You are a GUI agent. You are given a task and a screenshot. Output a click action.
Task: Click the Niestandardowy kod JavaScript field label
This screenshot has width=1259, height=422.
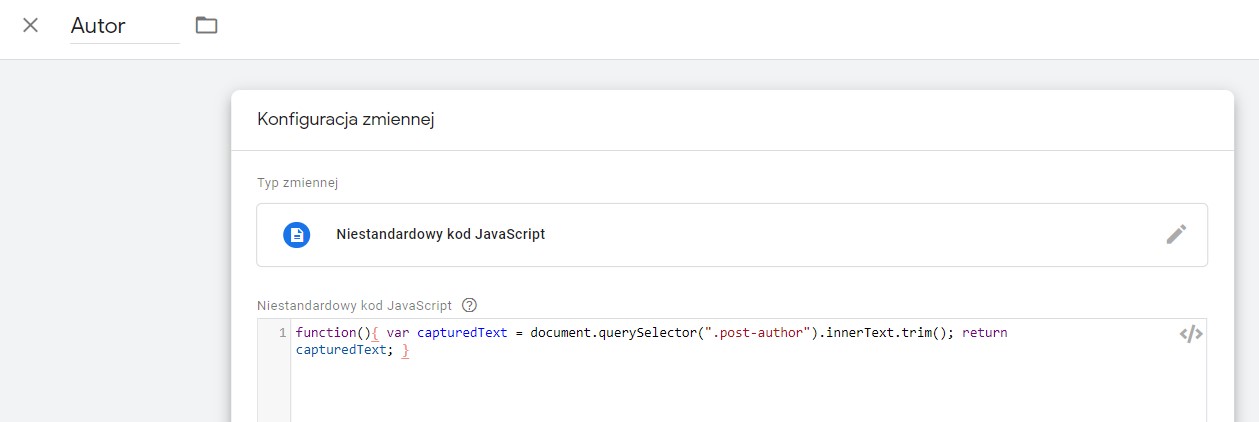[x=354, y=305]
